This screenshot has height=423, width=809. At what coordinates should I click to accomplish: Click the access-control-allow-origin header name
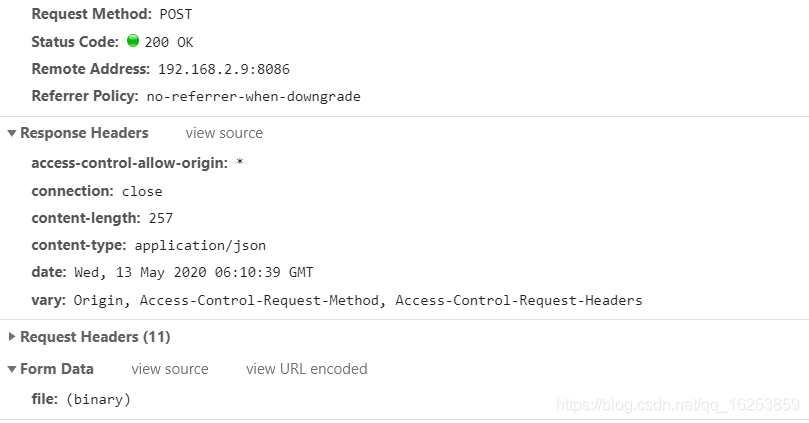tap(130, 164)
